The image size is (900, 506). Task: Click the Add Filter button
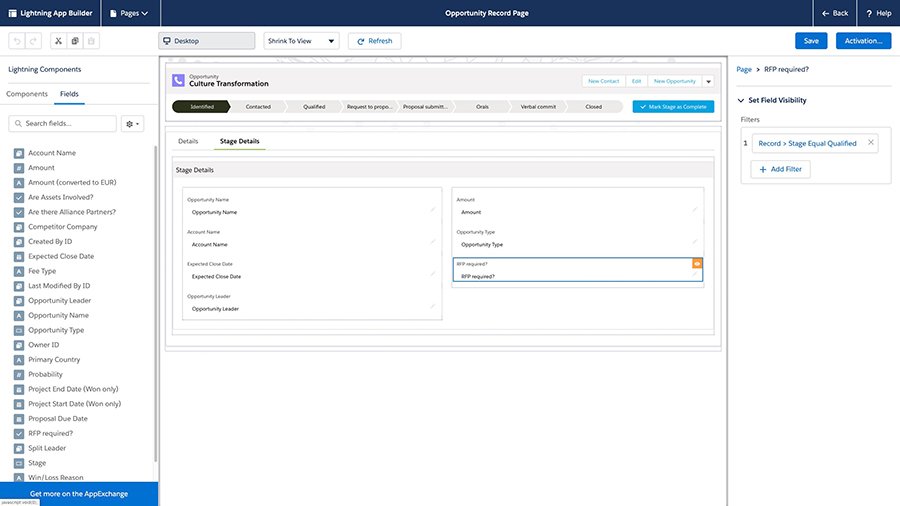pyautogui.click(x=781, y=170)
